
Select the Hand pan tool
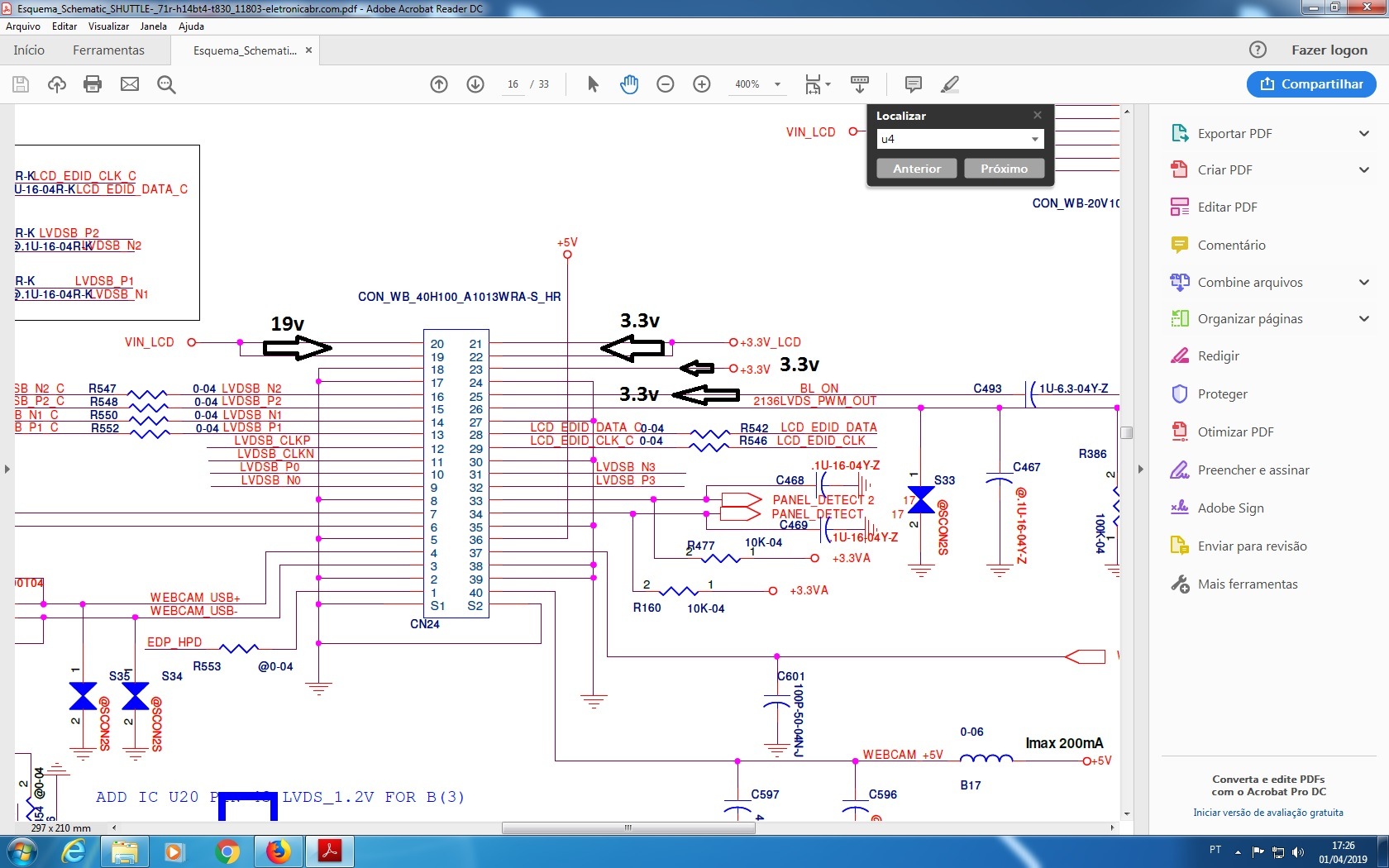coord(629,84)
